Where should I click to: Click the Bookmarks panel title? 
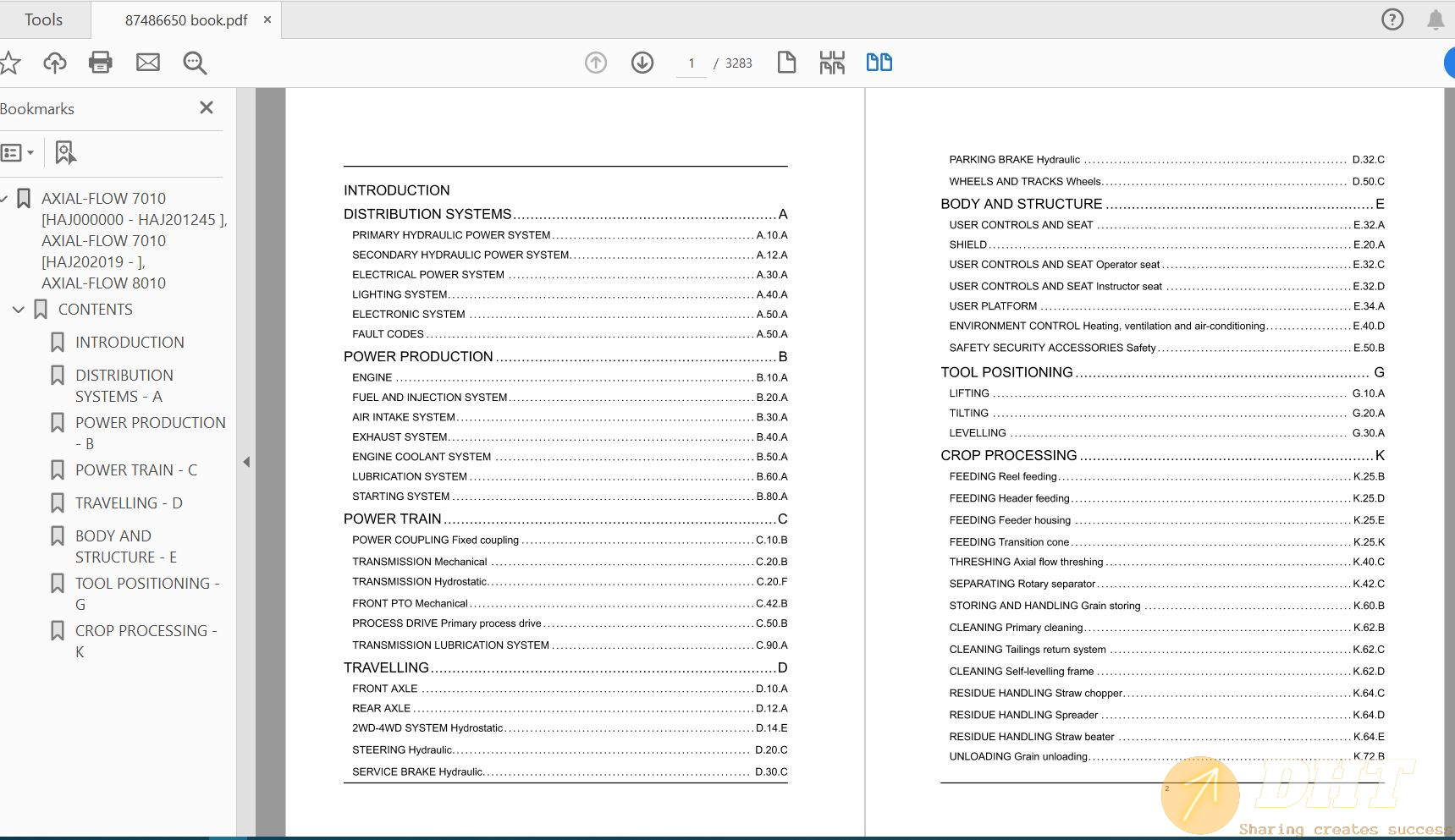(37, 109)
